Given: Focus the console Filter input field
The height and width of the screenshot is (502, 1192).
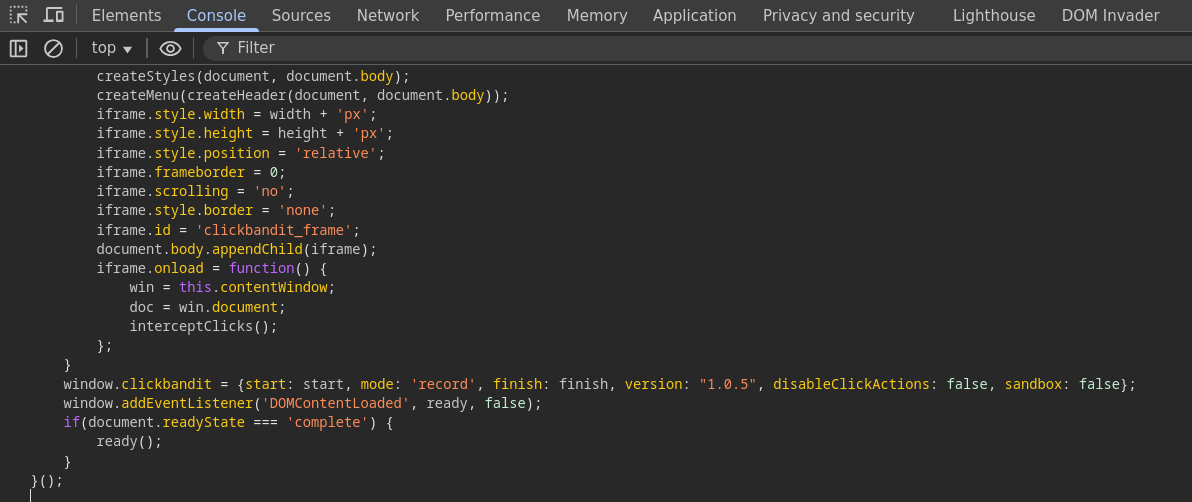Looking at the screenshot, I should click(707, 48).
